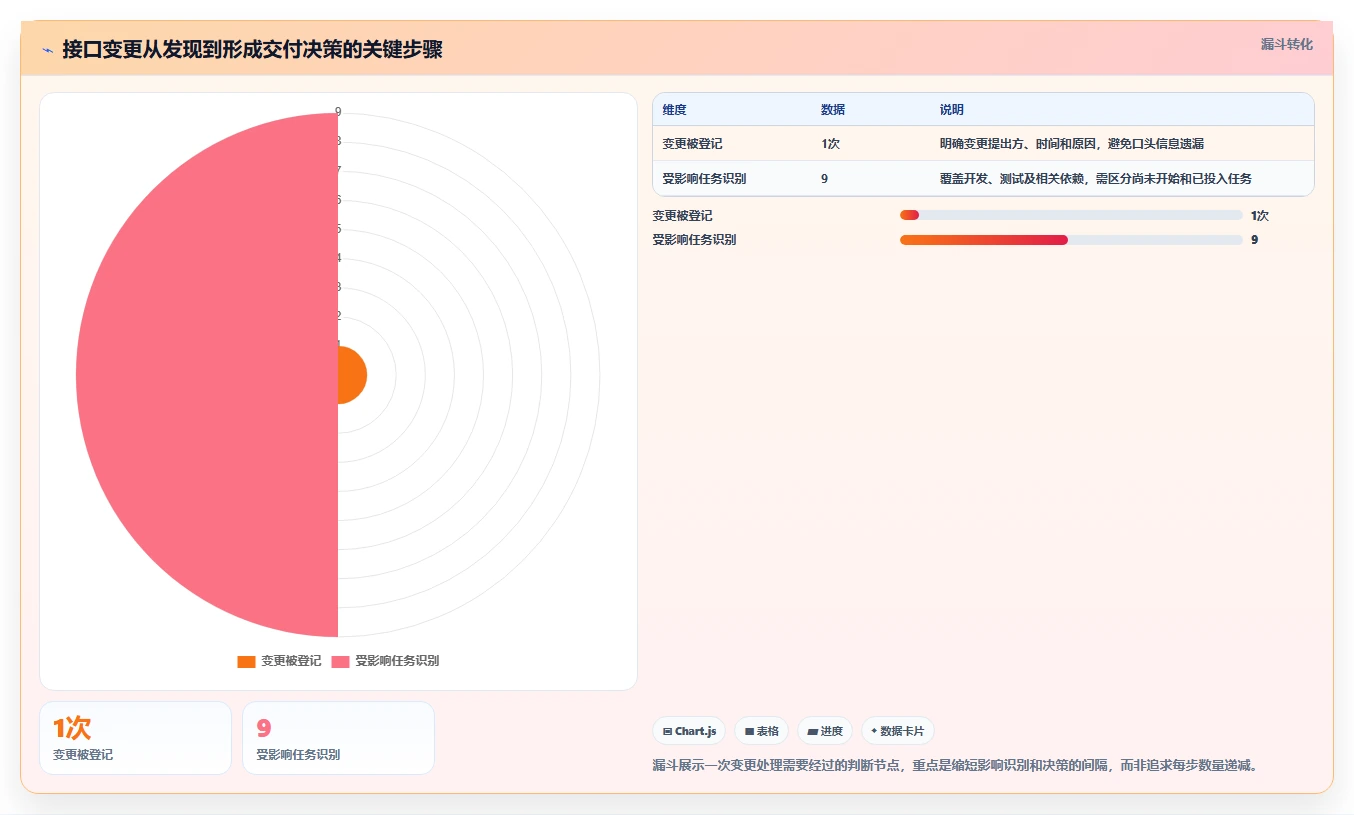Image resolution: width=1354 pixels, height=815 pixels.
Task: Click the page title 接口变更从发现到形成交付决策的关键步骤
Action: click(252, 50)
